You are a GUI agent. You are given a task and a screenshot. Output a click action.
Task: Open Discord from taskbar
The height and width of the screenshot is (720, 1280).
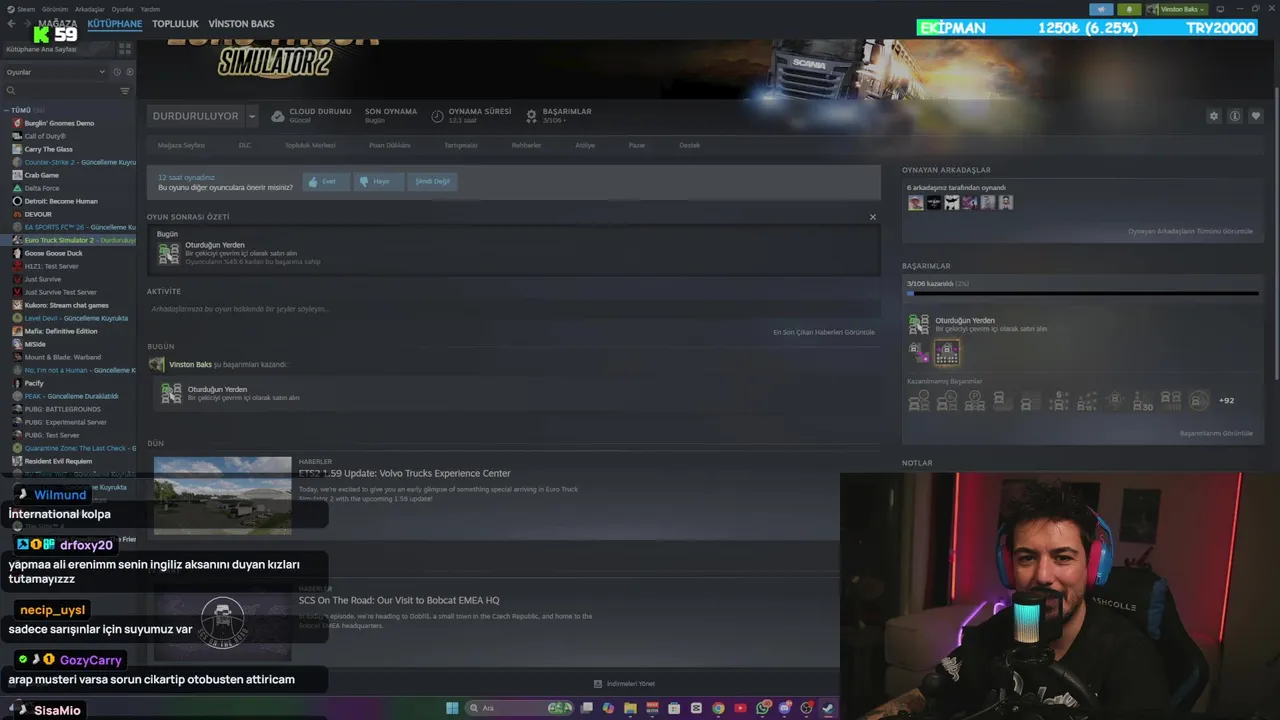[785, 708]
